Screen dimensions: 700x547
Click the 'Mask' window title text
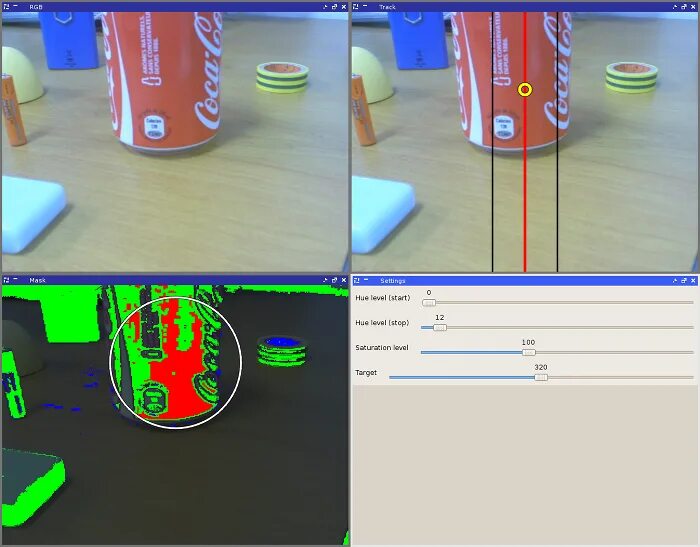coord(38,280)
